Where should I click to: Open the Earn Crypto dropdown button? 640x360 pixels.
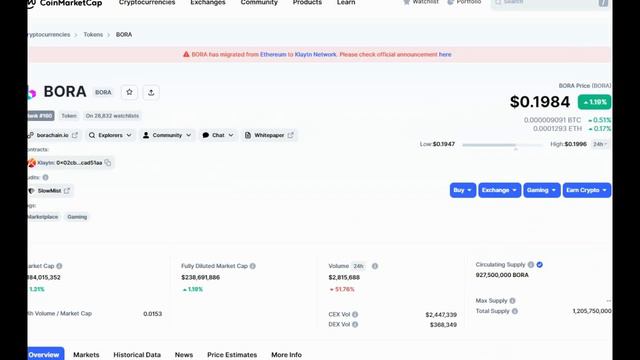pos(587,190)
